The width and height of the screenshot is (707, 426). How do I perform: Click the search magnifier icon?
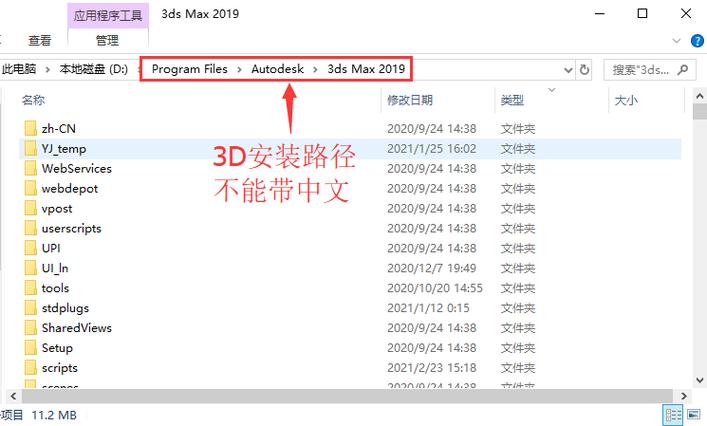(683, 69)
